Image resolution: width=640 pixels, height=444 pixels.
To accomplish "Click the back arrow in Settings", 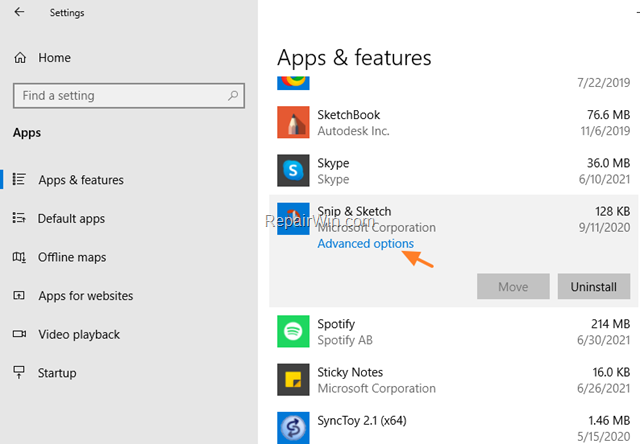I will tap(19, 12).
